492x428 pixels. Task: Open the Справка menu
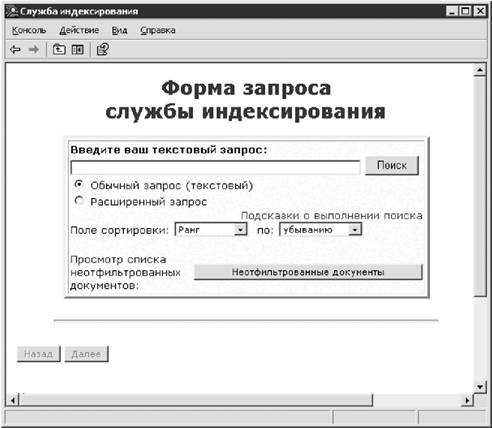[x=158, y=30]
